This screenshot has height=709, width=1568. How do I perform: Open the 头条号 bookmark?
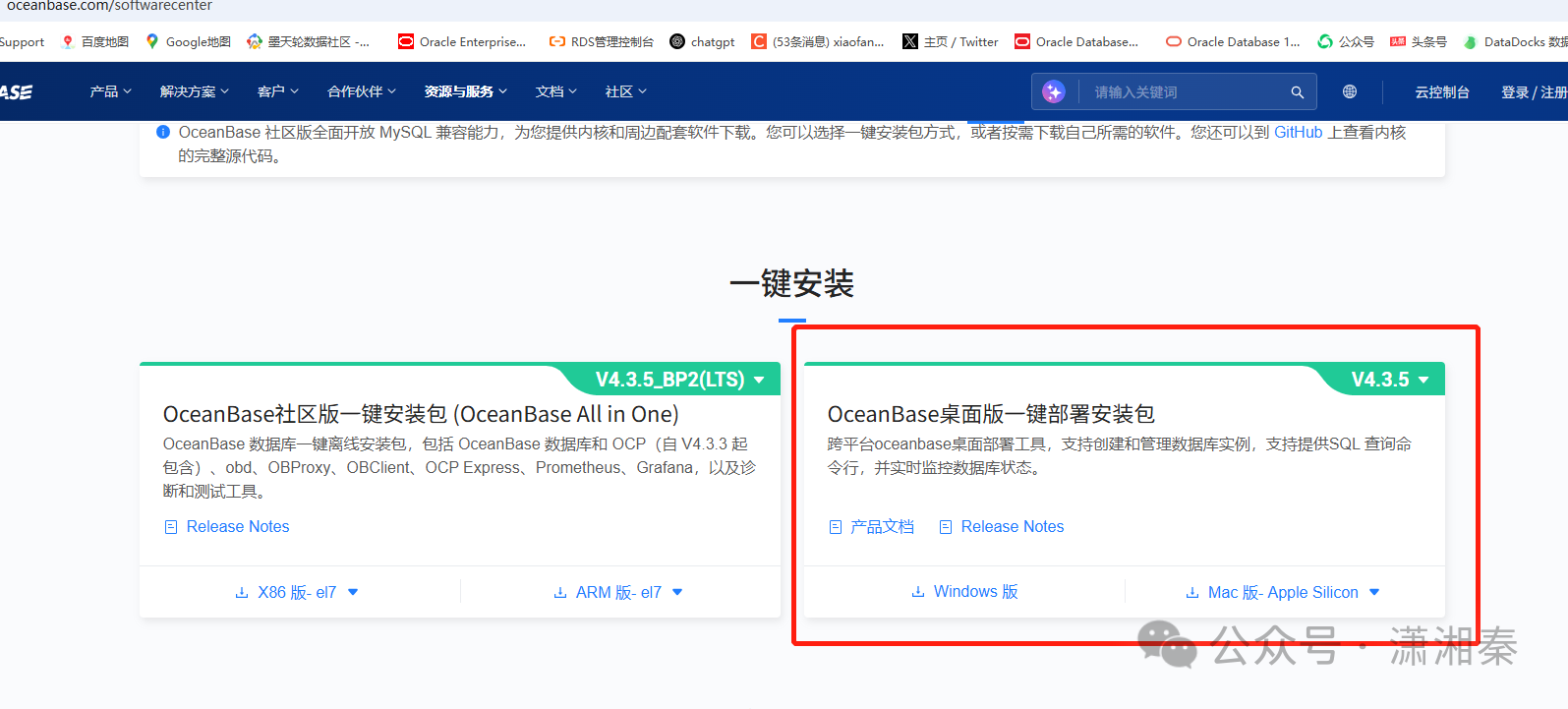coord(1419,41)
